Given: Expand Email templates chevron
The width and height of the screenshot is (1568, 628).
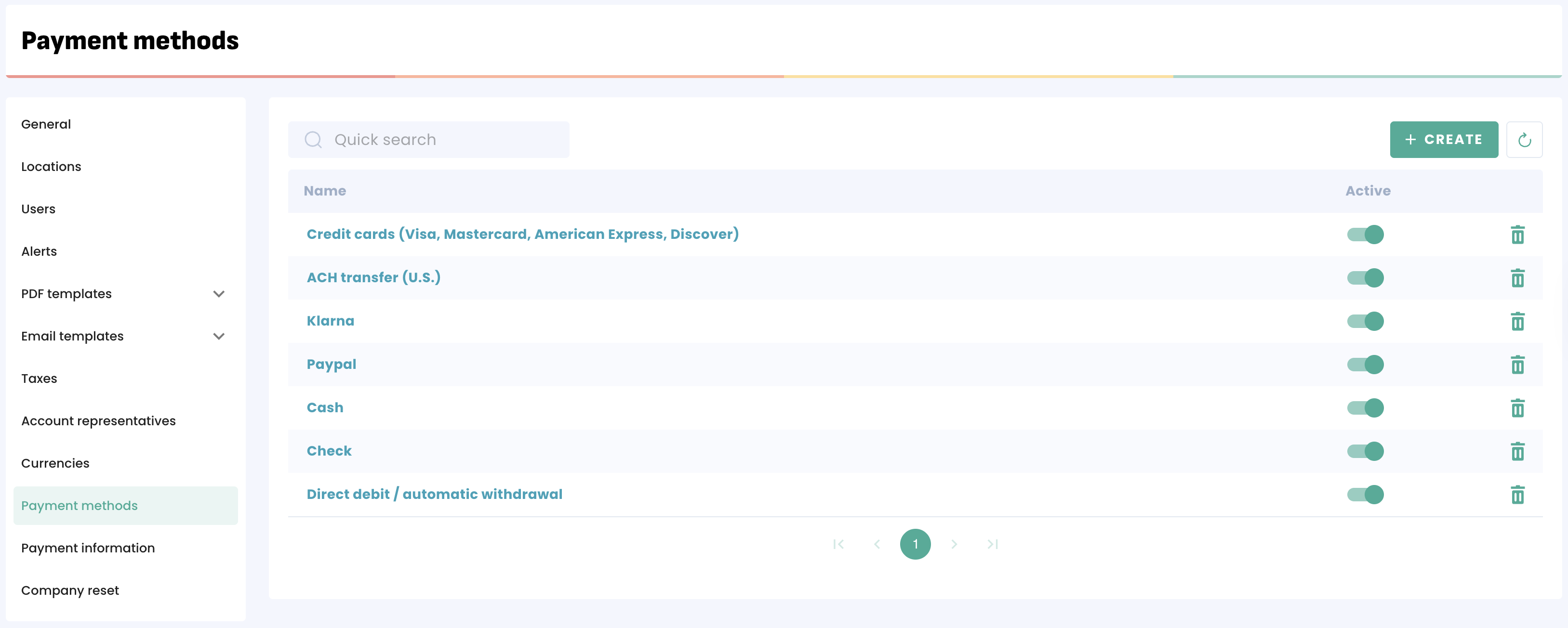Looking at the screenshot, I should [x=218, y=337].
